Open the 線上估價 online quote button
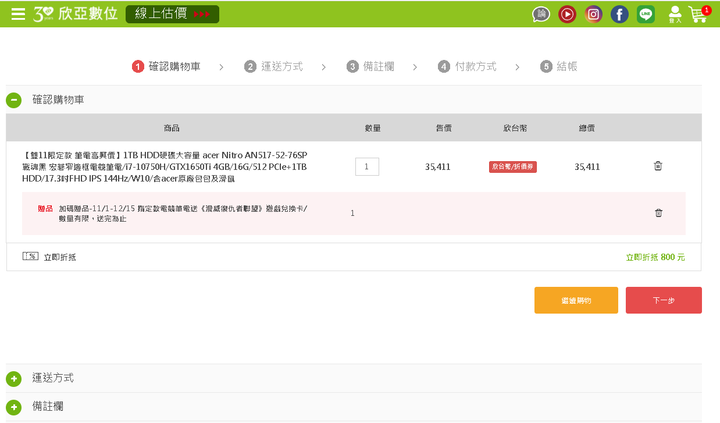Viewport: 720px width, 423px height. (x=172, y=14)
